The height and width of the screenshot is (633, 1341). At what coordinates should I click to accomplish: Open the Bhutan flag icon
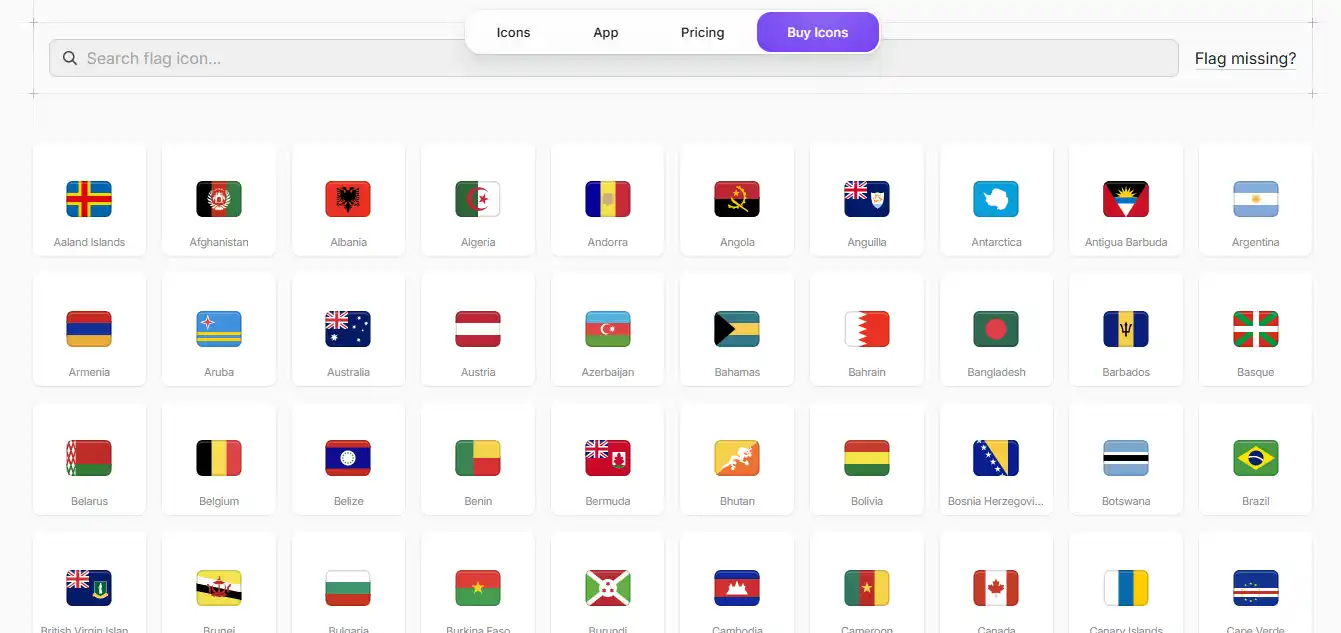click(737, 458)
